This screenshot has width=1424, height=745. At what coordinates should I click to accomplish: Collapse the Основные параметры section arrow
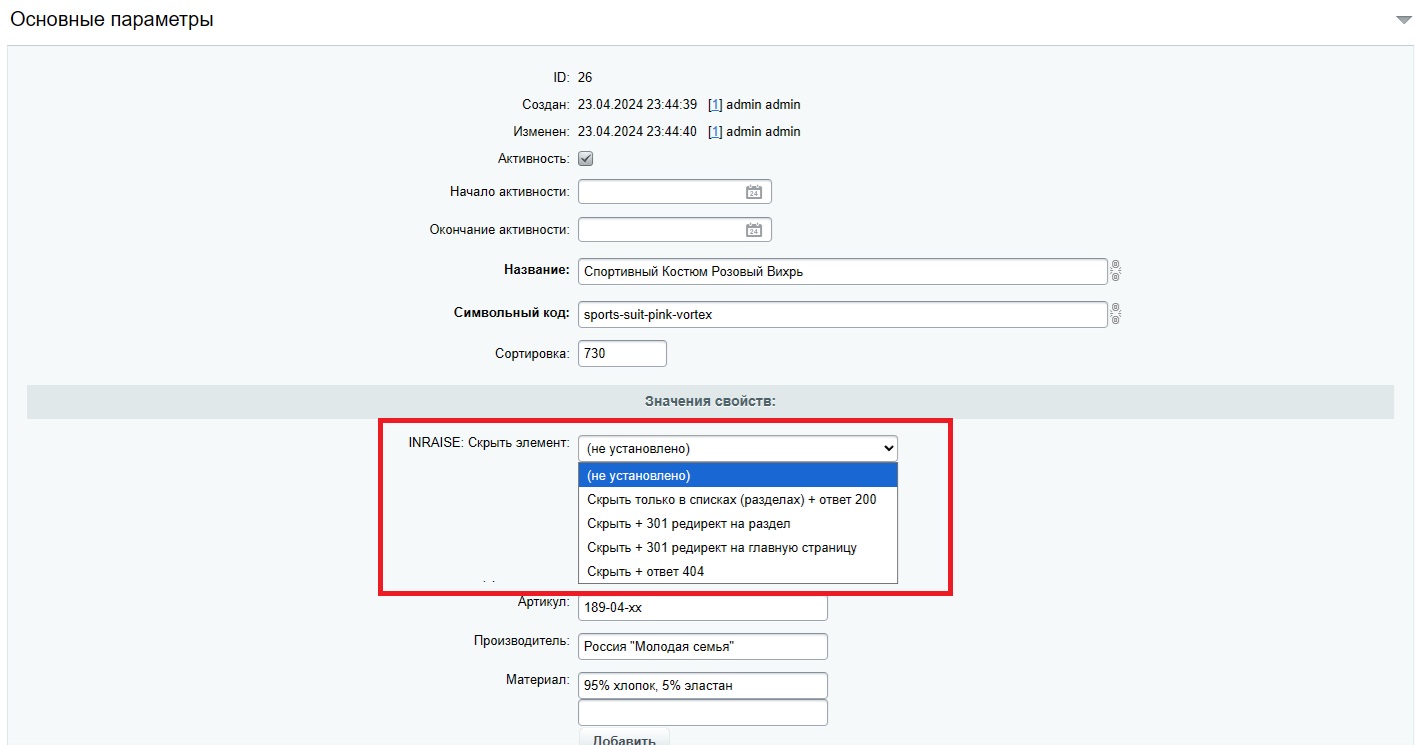coord(1403,20)
